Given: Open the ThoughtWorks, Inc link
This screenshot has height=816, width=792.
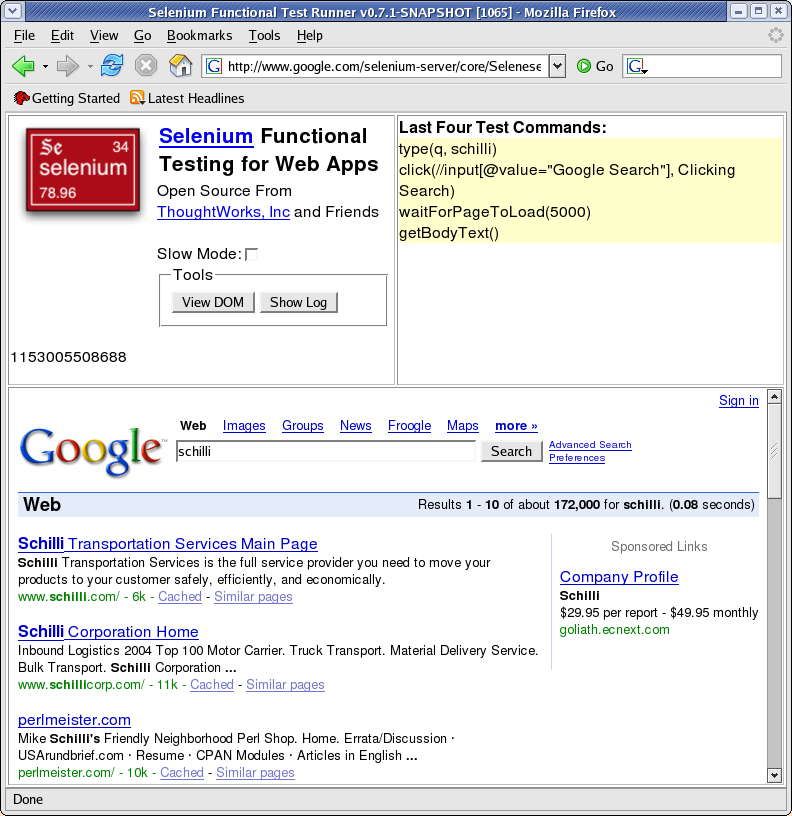Looking at the screenshot, I should (x=223, y=212).
